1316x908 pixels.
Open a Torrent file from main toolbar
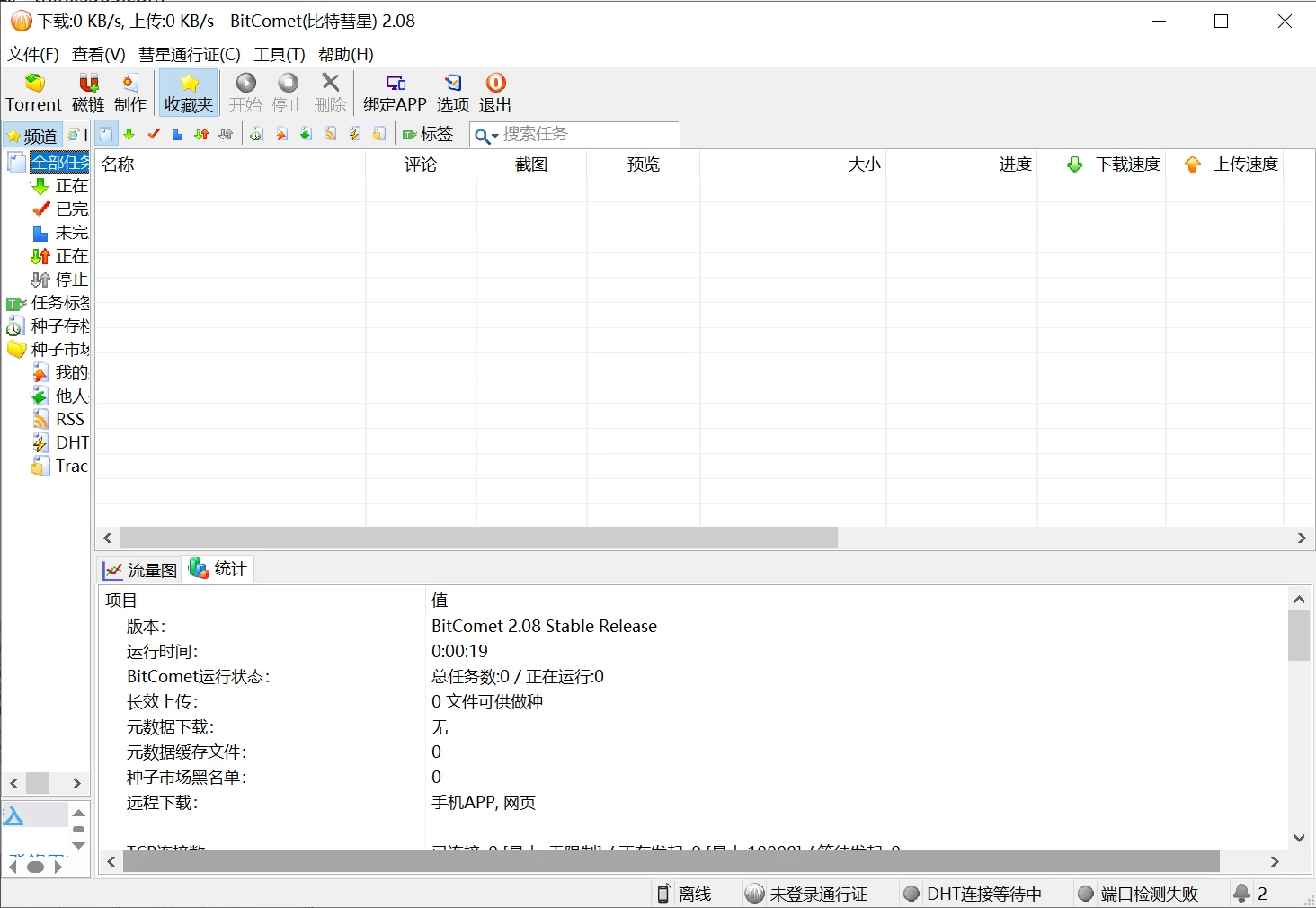click(34, 93)
